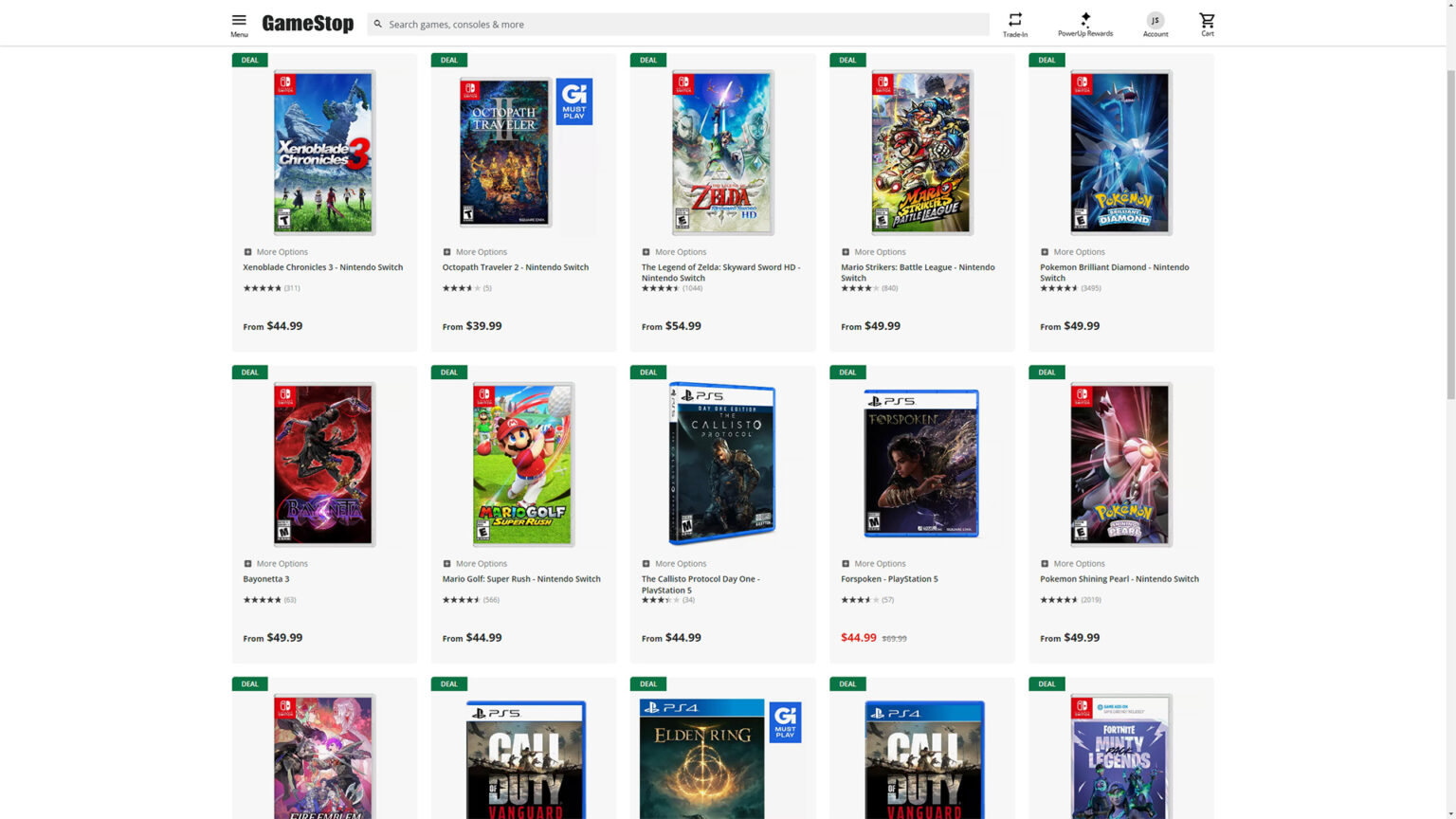Click GI Must Play badge on Elden Ring

[x=785, y=722]
